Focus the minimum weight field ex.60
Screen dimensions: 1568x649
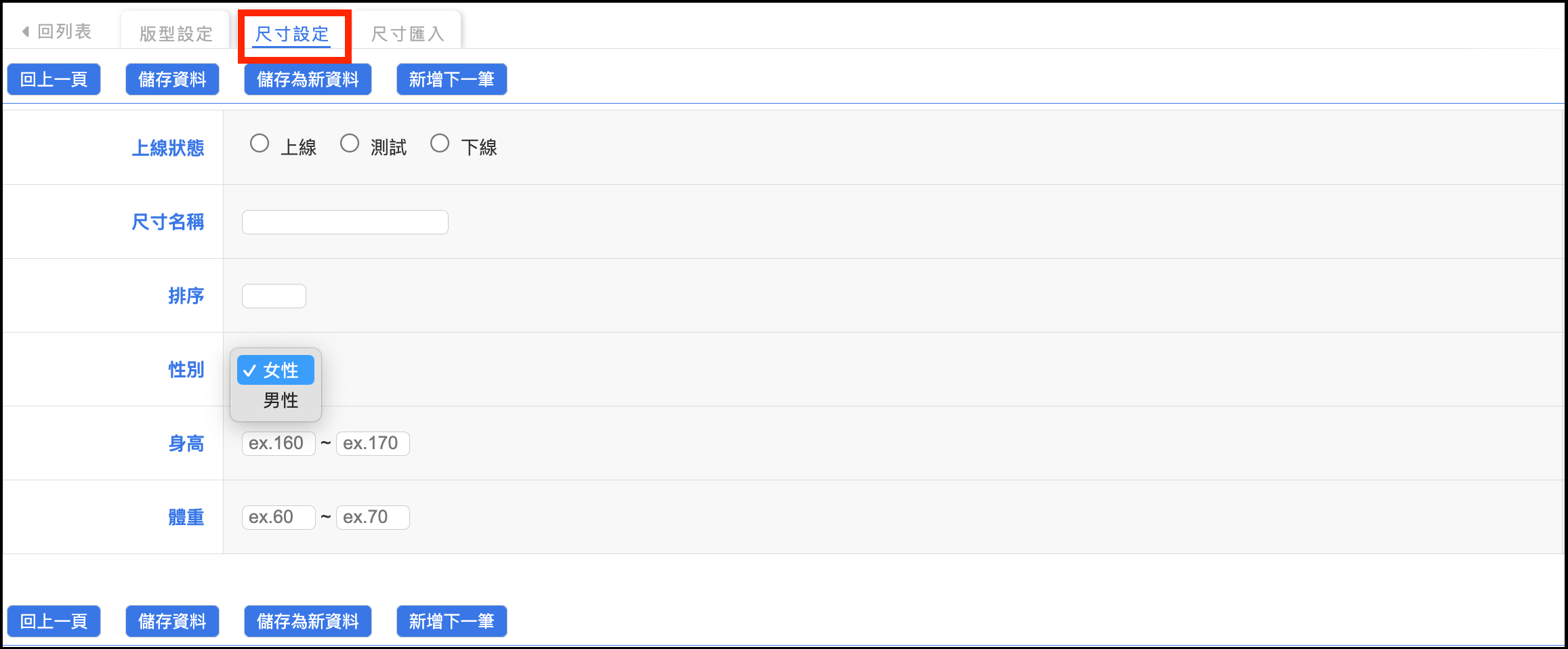278,518
